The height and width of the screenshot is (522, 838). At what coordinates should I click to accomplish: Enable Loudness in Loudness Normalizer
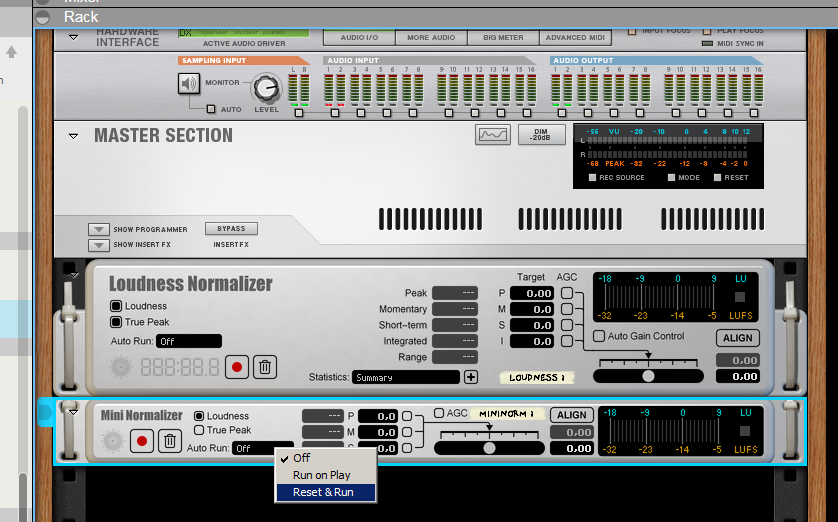(x=115, y=306)
